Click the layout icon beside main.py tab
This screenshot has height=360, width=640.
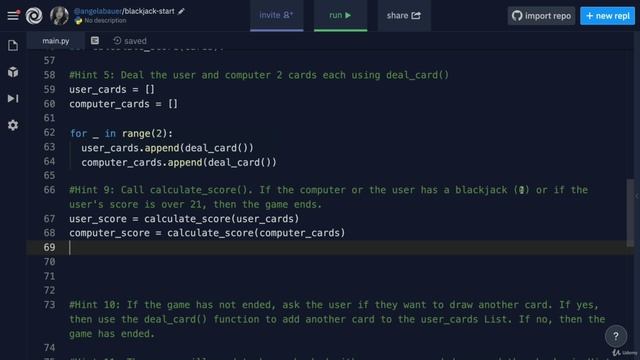[95, 40]
